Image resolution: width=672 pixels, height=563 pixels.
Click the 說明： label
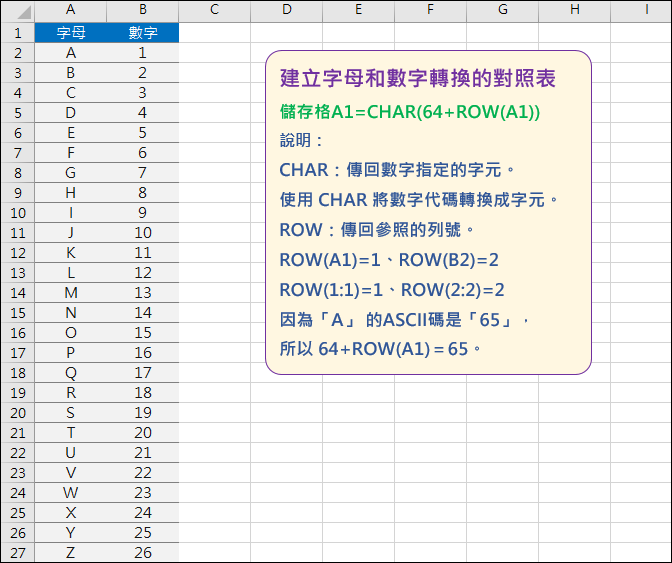pyautogui.click(x=301, y=140)
